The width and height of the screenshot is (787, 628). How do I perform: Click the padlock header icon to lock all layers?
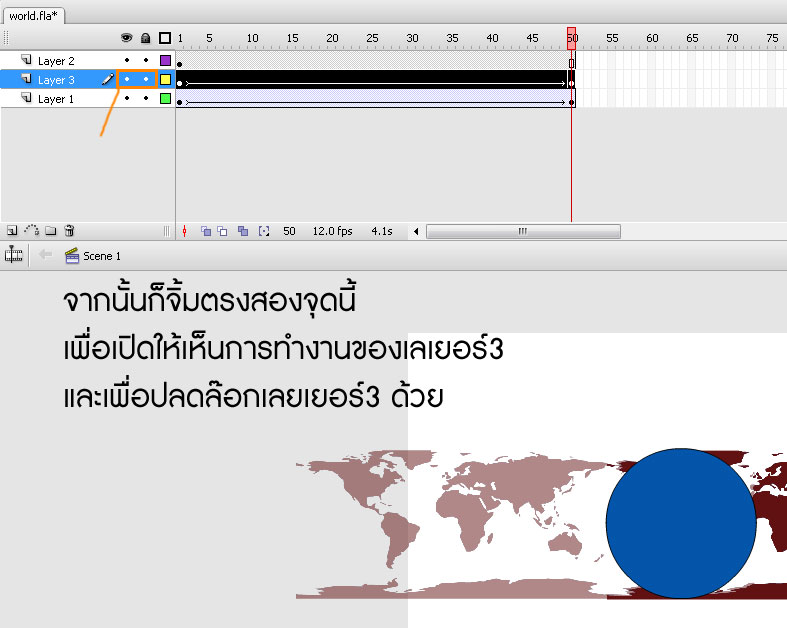click(x=146, y=38)
